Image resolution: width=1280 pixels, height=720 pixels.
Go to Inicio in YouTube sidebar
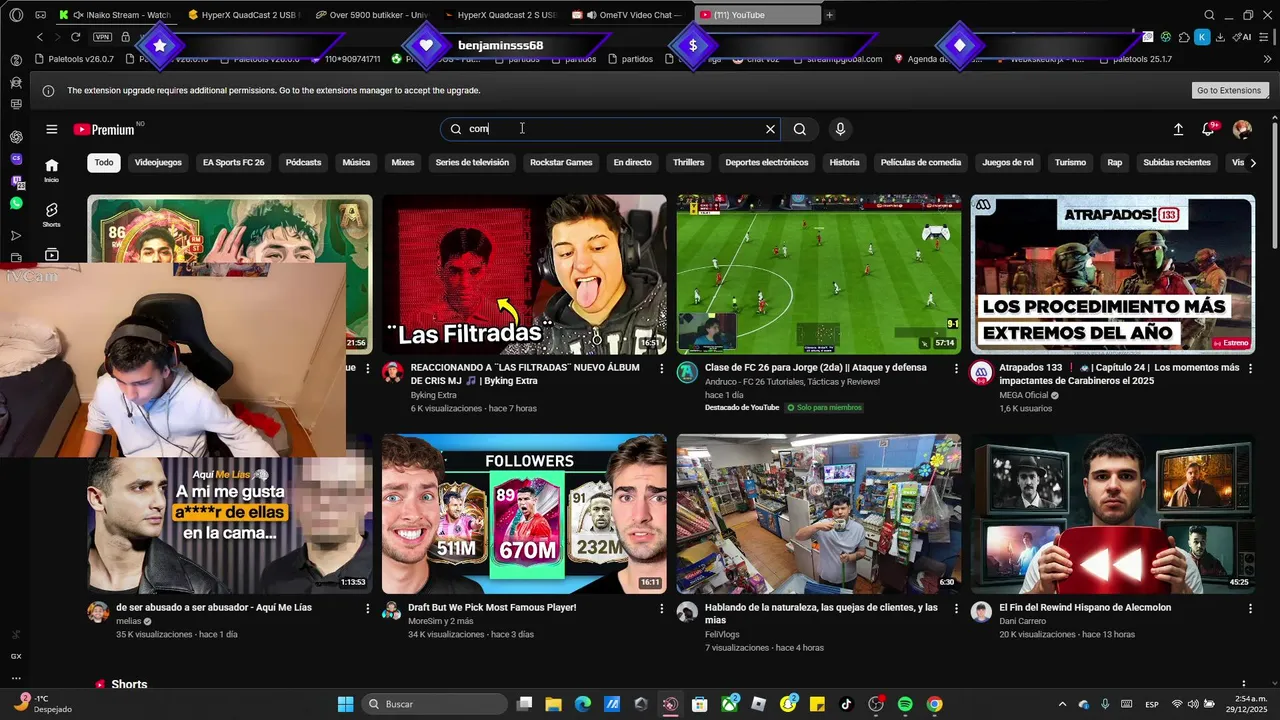[51, 170]
